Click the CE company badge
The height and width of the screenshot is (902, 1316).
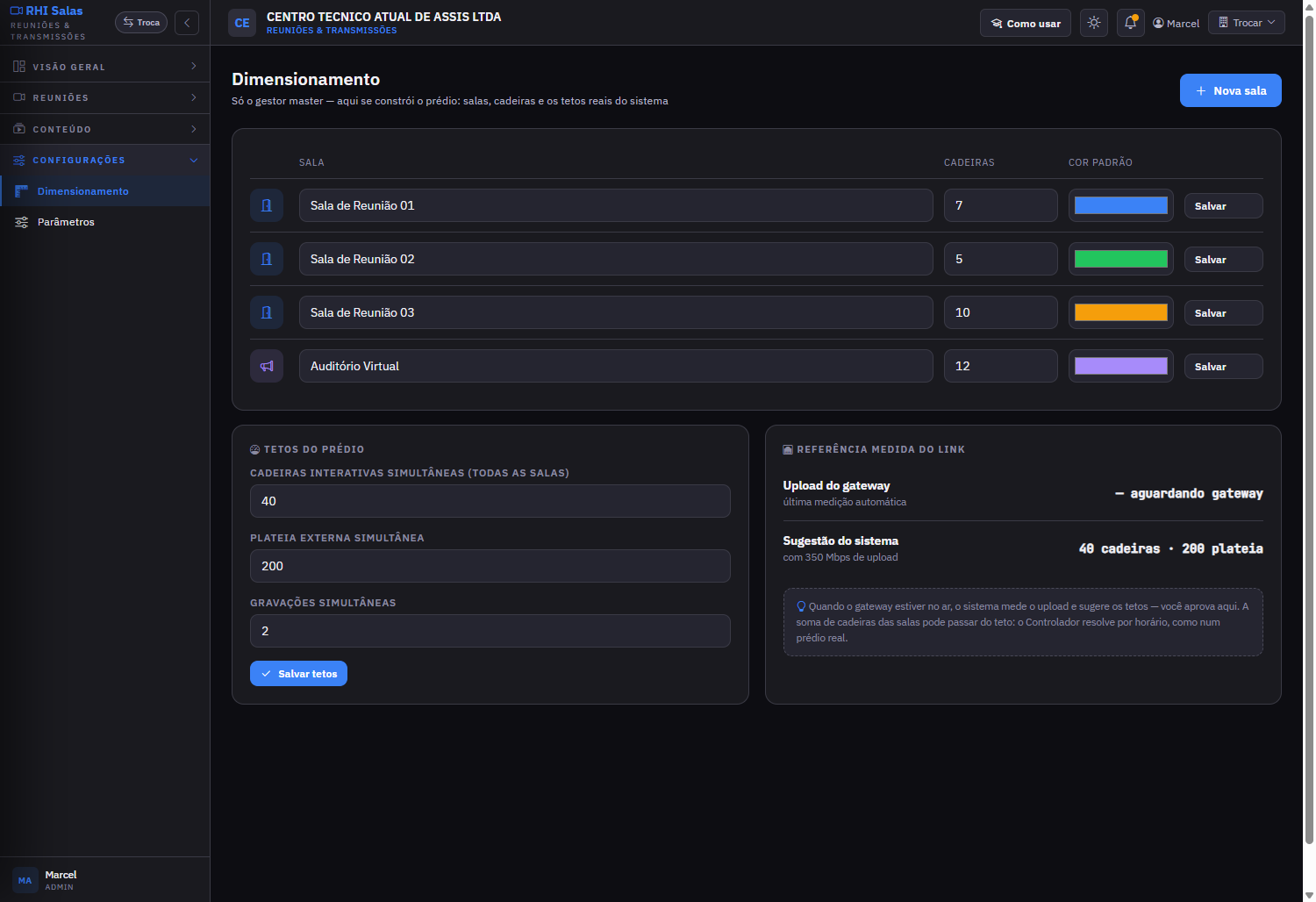(x=242, y=23)
